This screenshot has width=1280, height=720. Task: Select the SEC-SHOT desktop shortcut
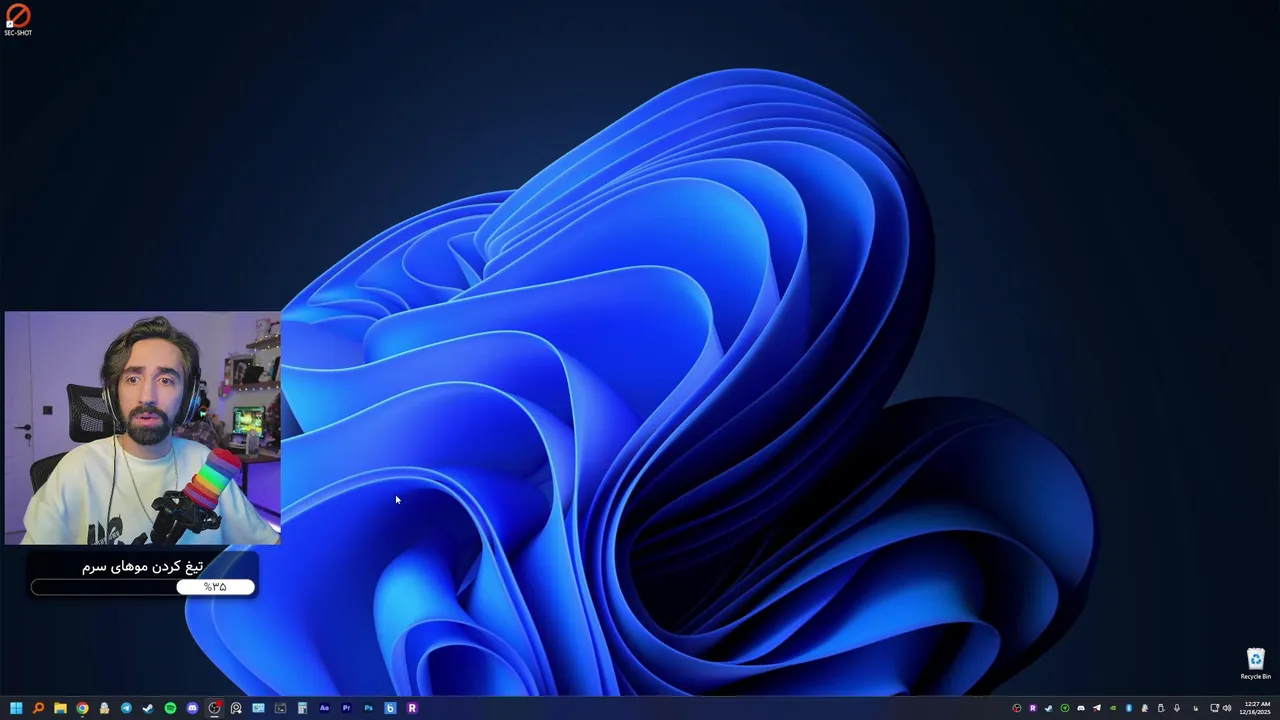pyautogui.click(x=18, y=20)
